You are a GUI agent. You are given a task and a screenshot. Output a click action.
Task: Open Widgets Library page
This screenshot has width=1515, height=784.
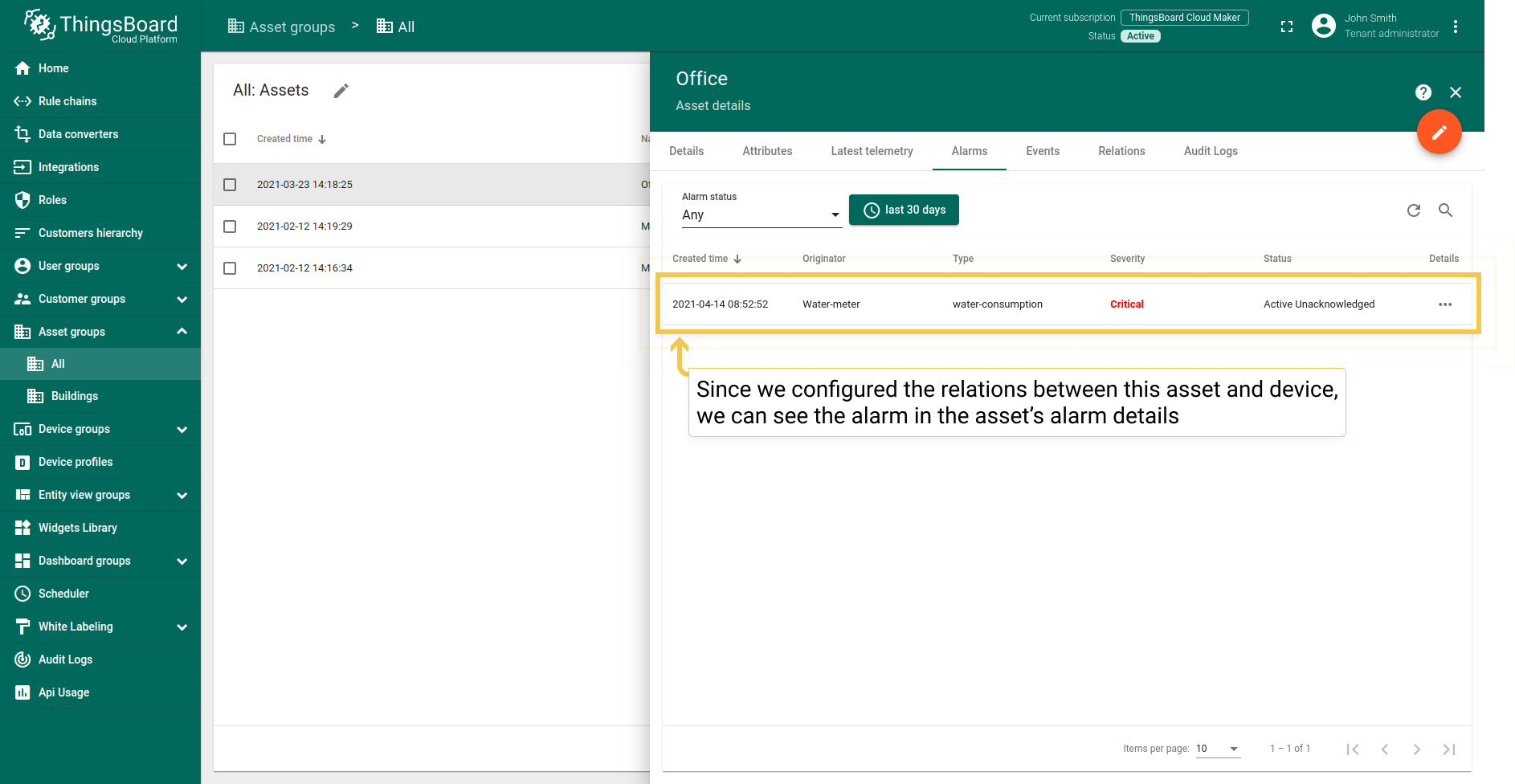[100, 528]
